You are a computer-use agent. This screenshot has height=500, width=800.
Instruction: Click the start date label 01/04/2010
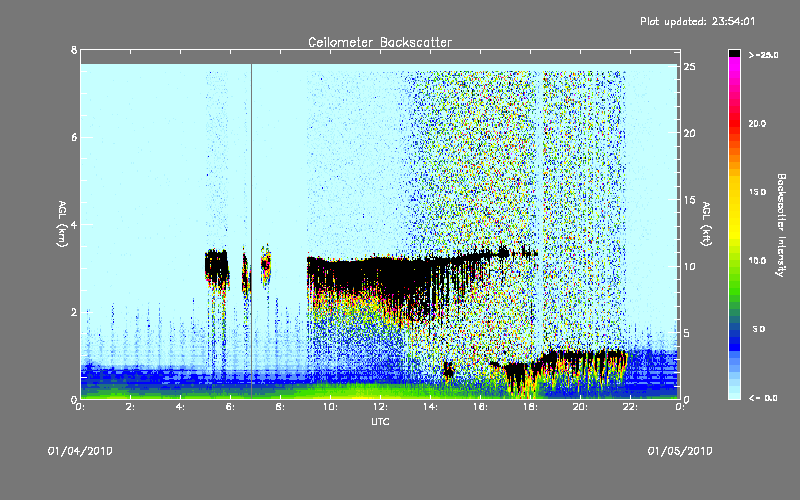coord(80,451)
